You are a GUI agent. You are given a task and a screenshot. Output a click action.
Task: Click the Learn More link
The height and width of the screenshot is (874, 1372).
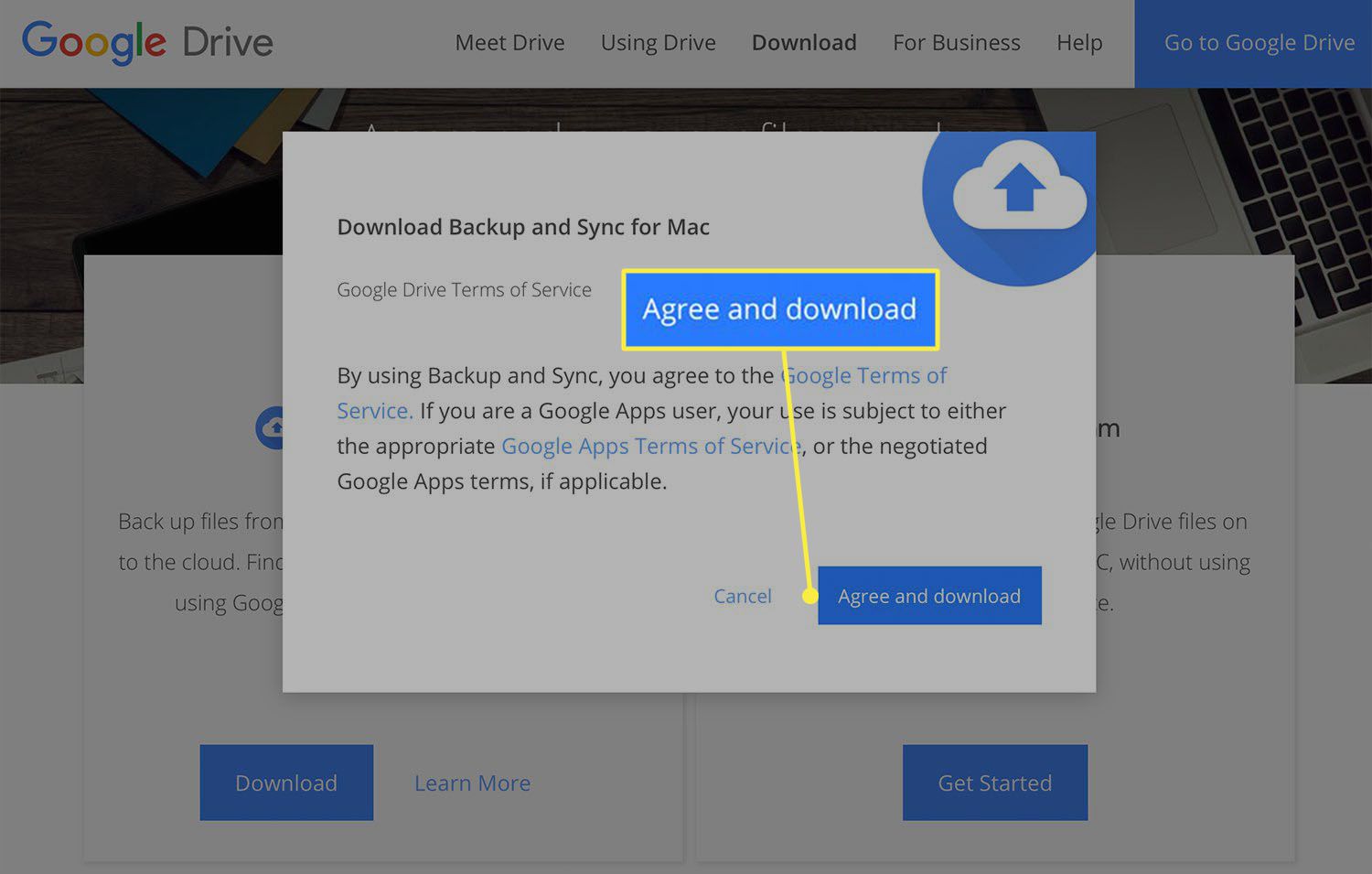(x=472, y=783)
